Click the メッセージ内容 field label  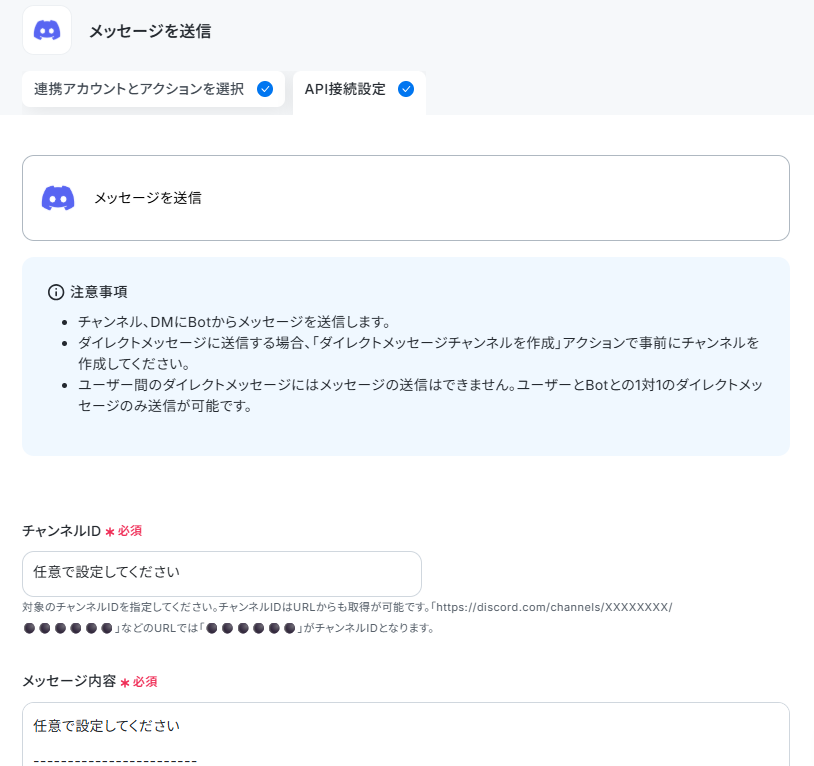(x=69, y=681)
